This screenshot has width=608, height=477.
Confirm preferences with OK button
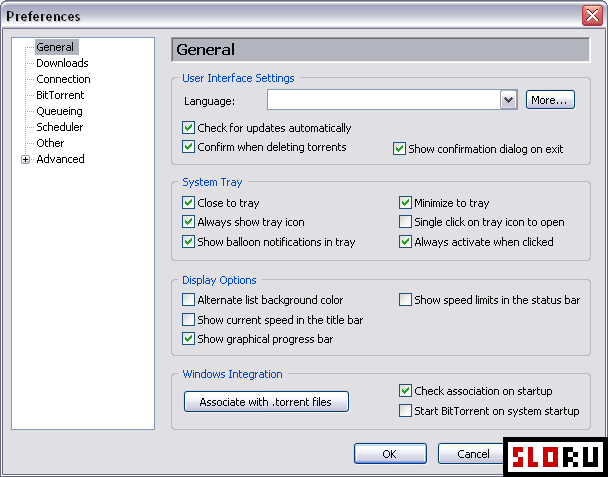[390, 454]
